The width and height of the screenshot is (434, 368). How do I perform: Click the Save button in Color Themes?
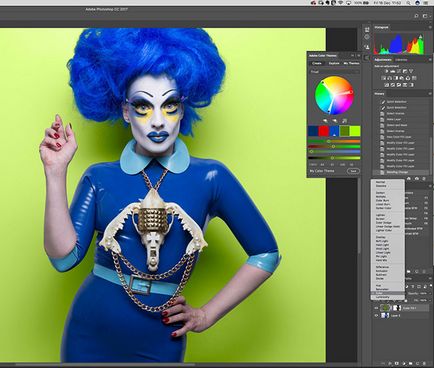click(x=353, y=171)
